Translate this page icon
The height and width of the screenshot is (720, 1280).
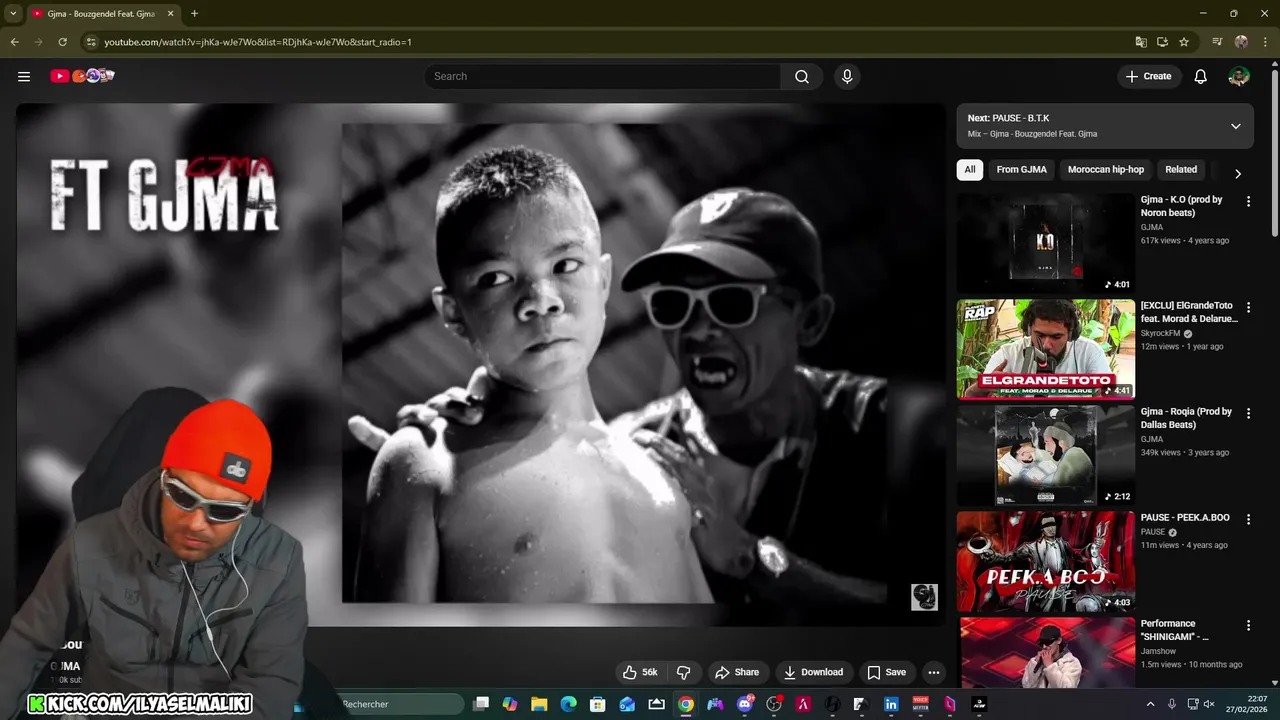[x=1141, y=42]
